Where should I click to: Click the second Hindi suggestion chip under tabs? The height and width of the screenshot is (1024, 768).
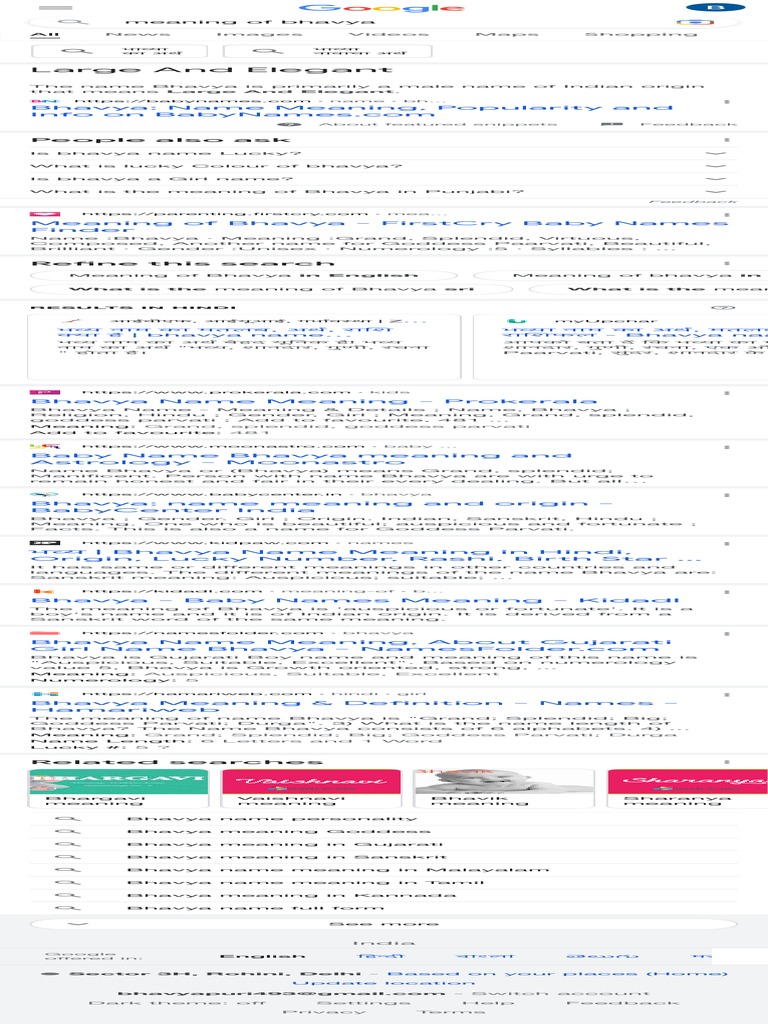click(x=327, y=51)
